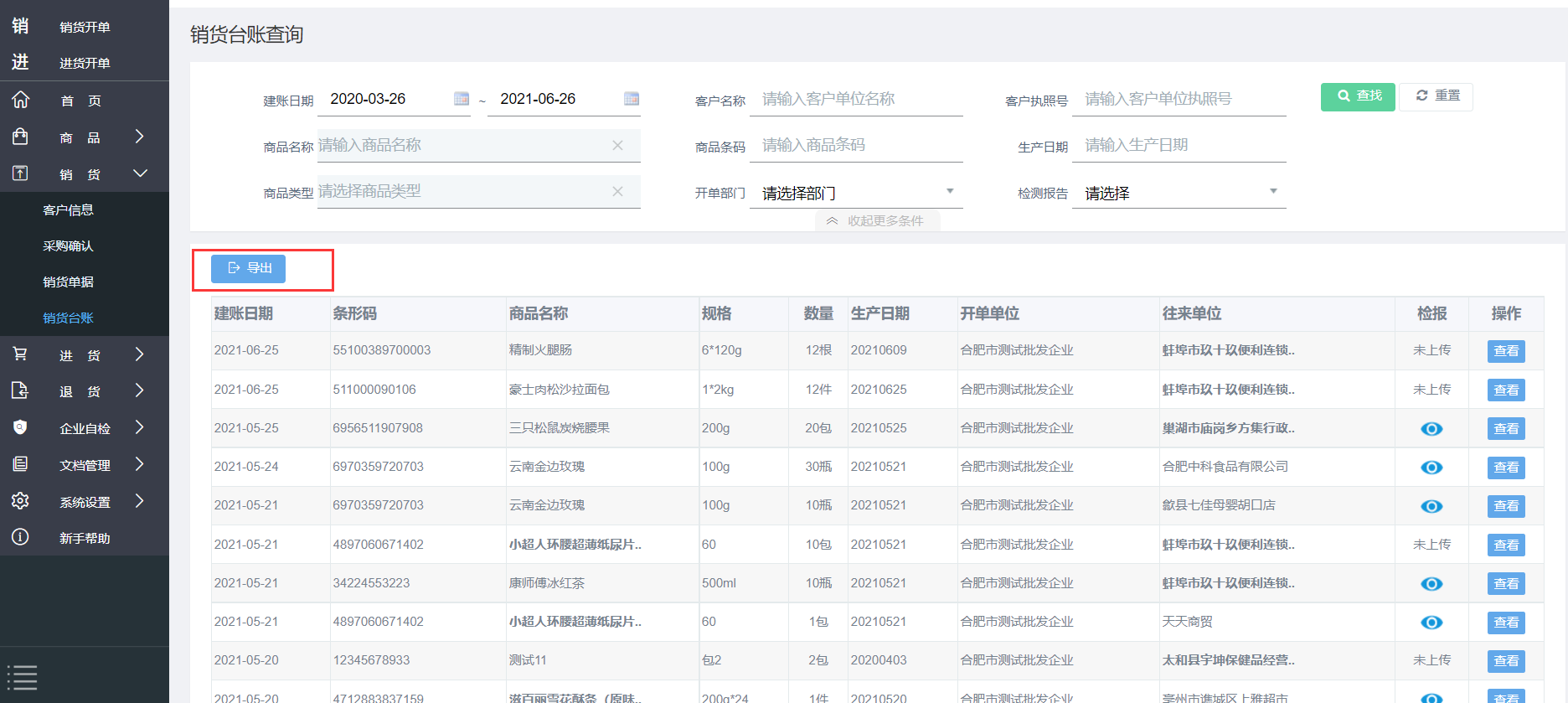Open the 开单部门 dropdown
Image resolution: width=1568 pixels, height=703 pixels.
point(856,193)
